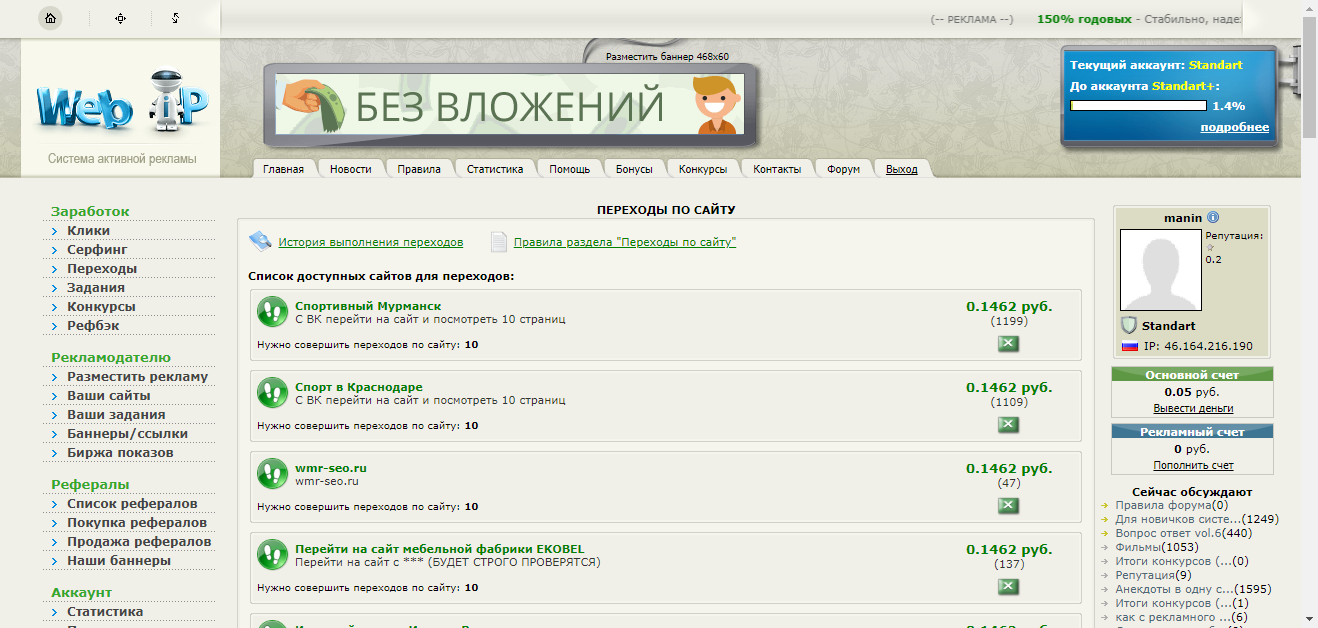Image resolution: width=1318 pixels, height=628 pixels.
Task: Open Ваши сайты in the sidebar
Action: pos(109,395)
